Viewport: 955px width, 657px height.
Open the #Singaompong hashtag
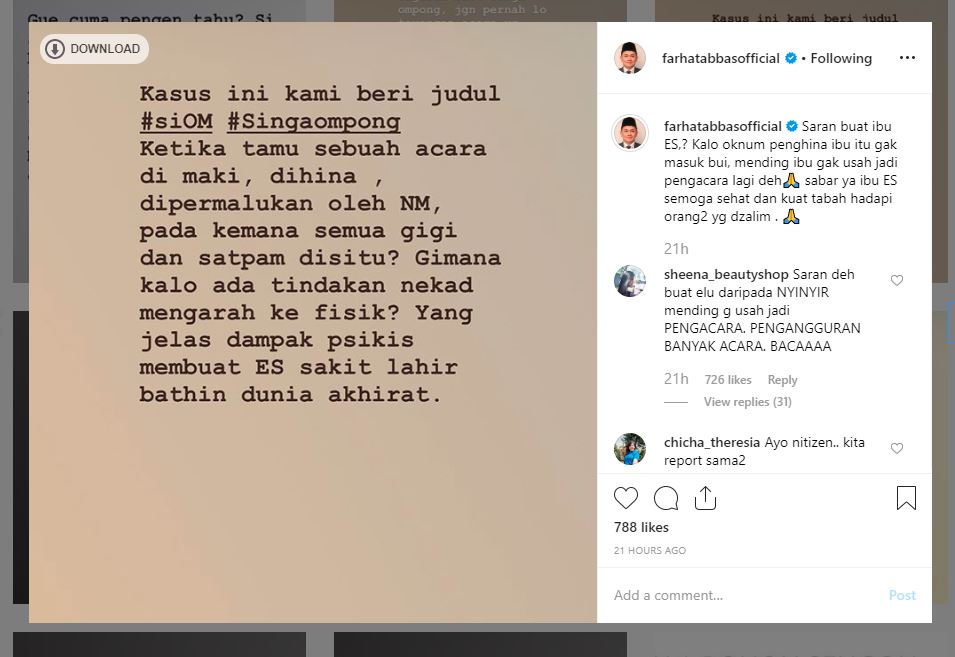(x=314, y=121)
